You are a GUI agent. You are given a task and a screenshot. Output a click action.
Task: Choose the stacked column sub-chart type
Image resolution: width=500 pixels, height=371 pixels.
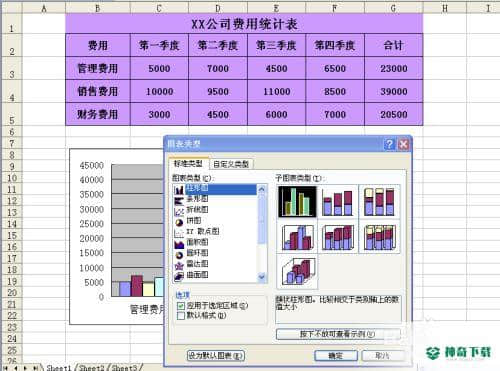click(338, 201)
